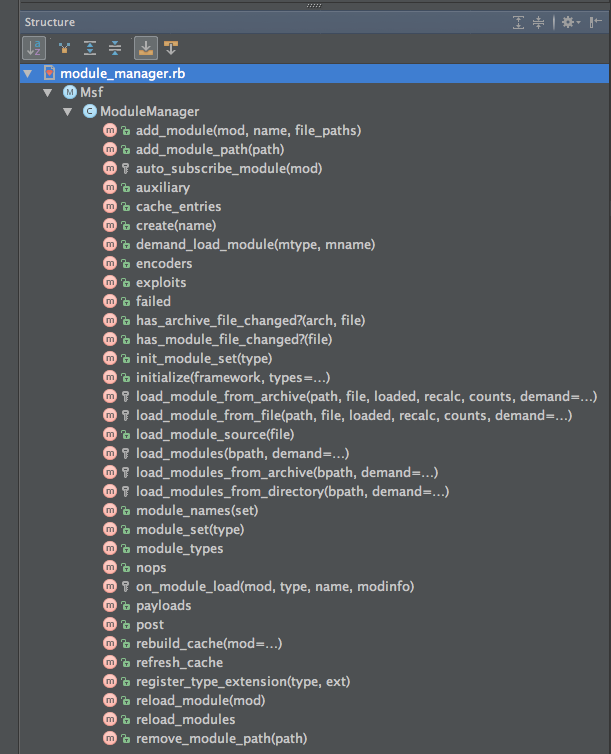Select on_module_load(mod, type, name, modinfo)
The image size is (611, 754).
pos(274,587)
